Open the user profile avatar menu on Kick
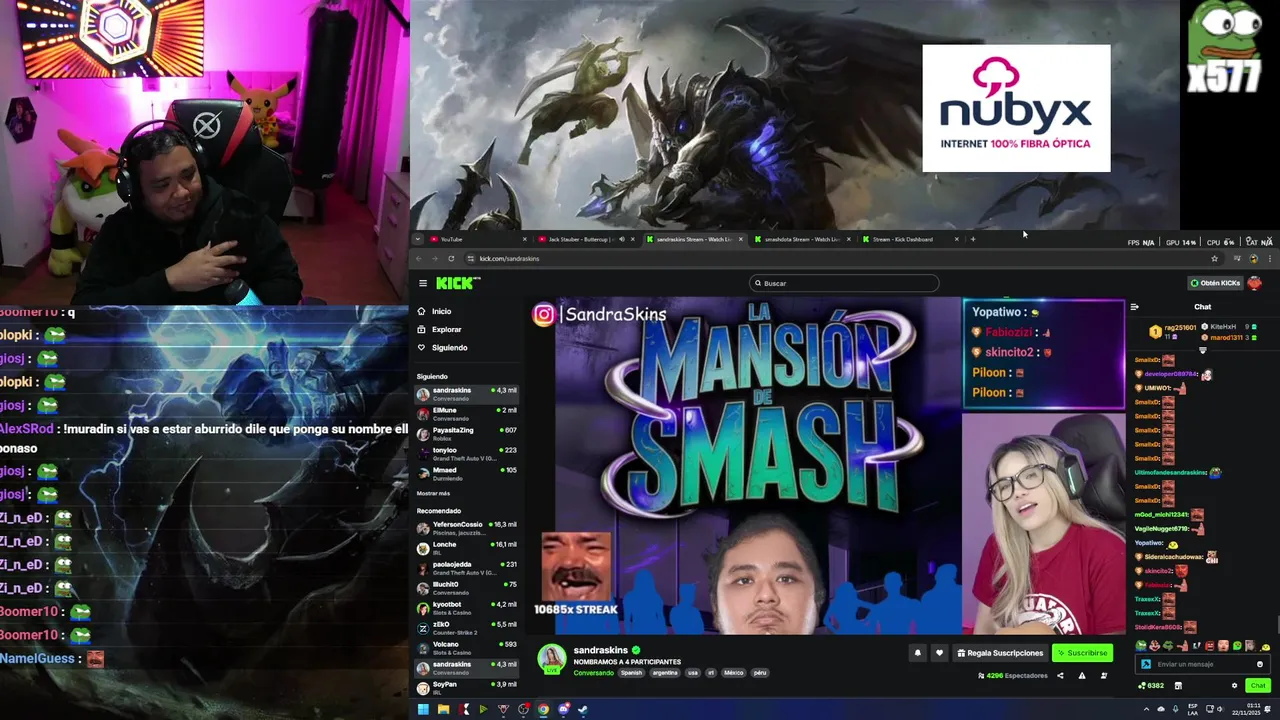 point(1255,283)
